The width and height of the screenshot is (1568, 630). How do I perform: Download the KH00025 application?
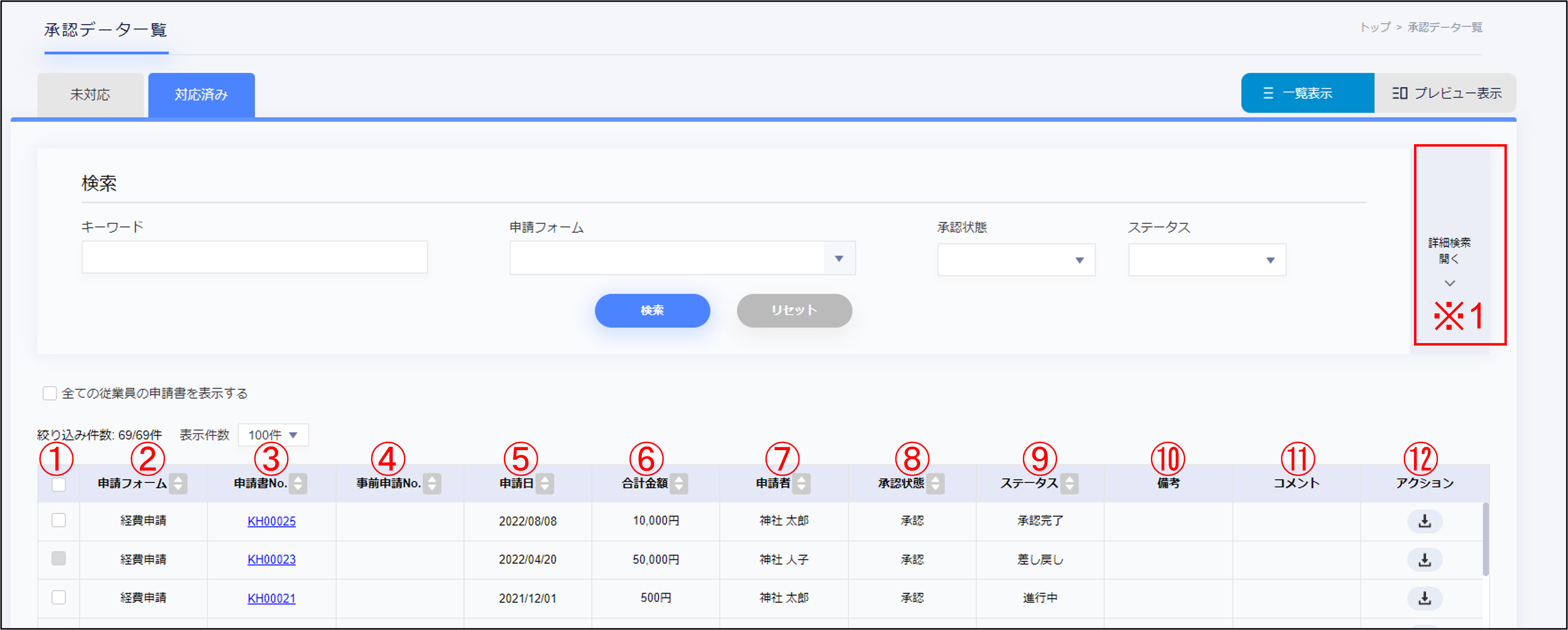pyautogui.click(x=1424, y=521)
